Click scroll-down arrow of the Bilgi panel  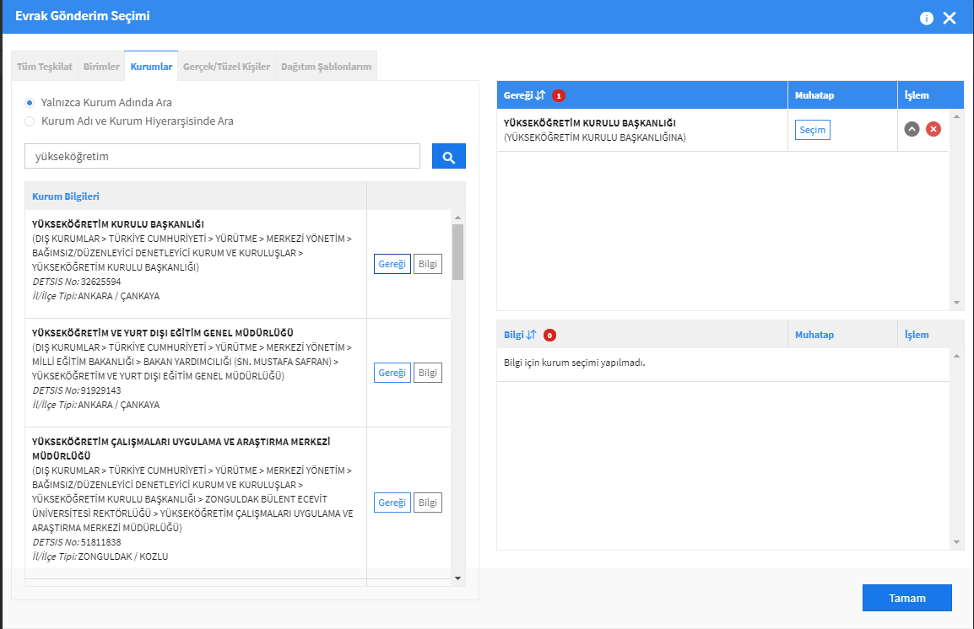957,542
